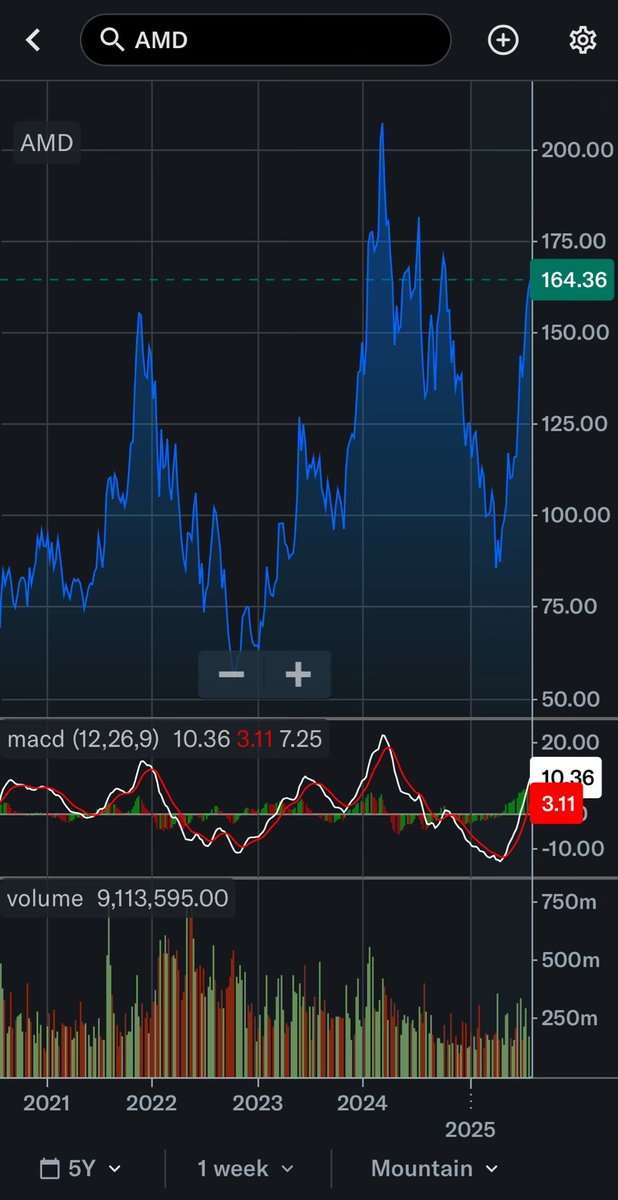
Task: Click the white 10.36 MACD value tag
Action: click(567, 777)
